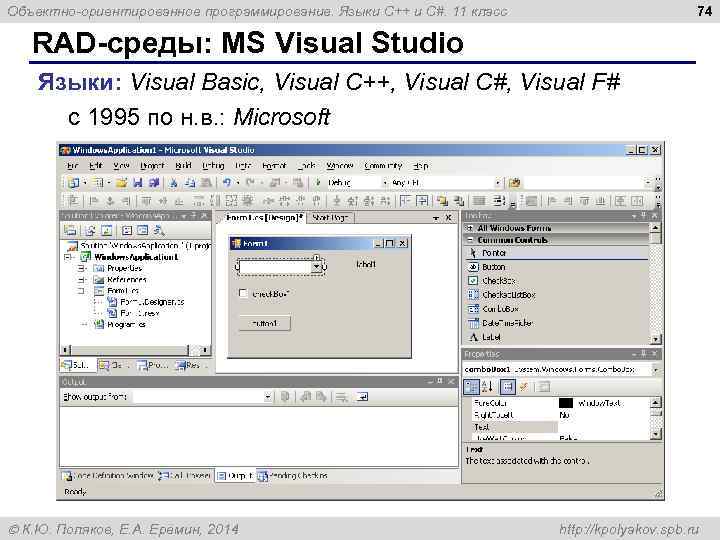
Task: Open the kpolyakov.spb.ru link
Action: [630, 529]
